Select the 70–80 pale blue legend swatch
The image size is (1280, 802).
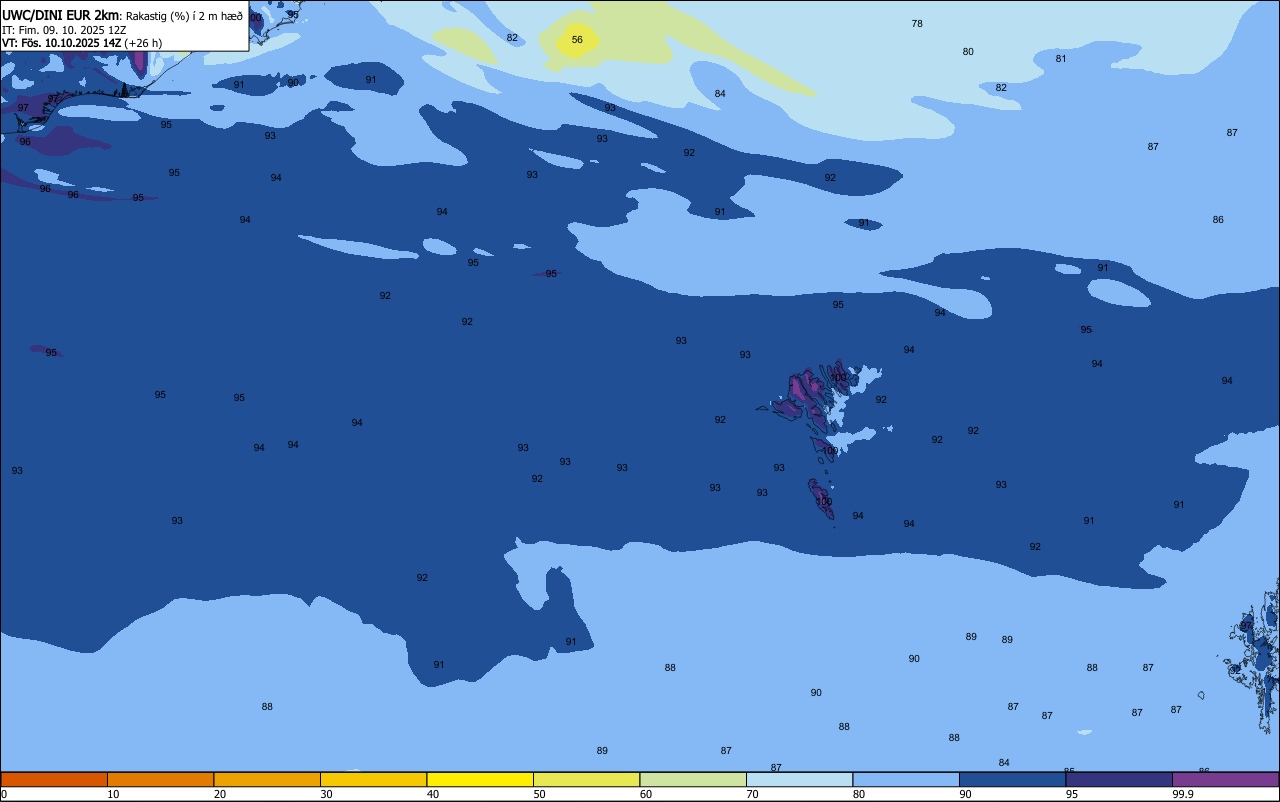point(799,779)
